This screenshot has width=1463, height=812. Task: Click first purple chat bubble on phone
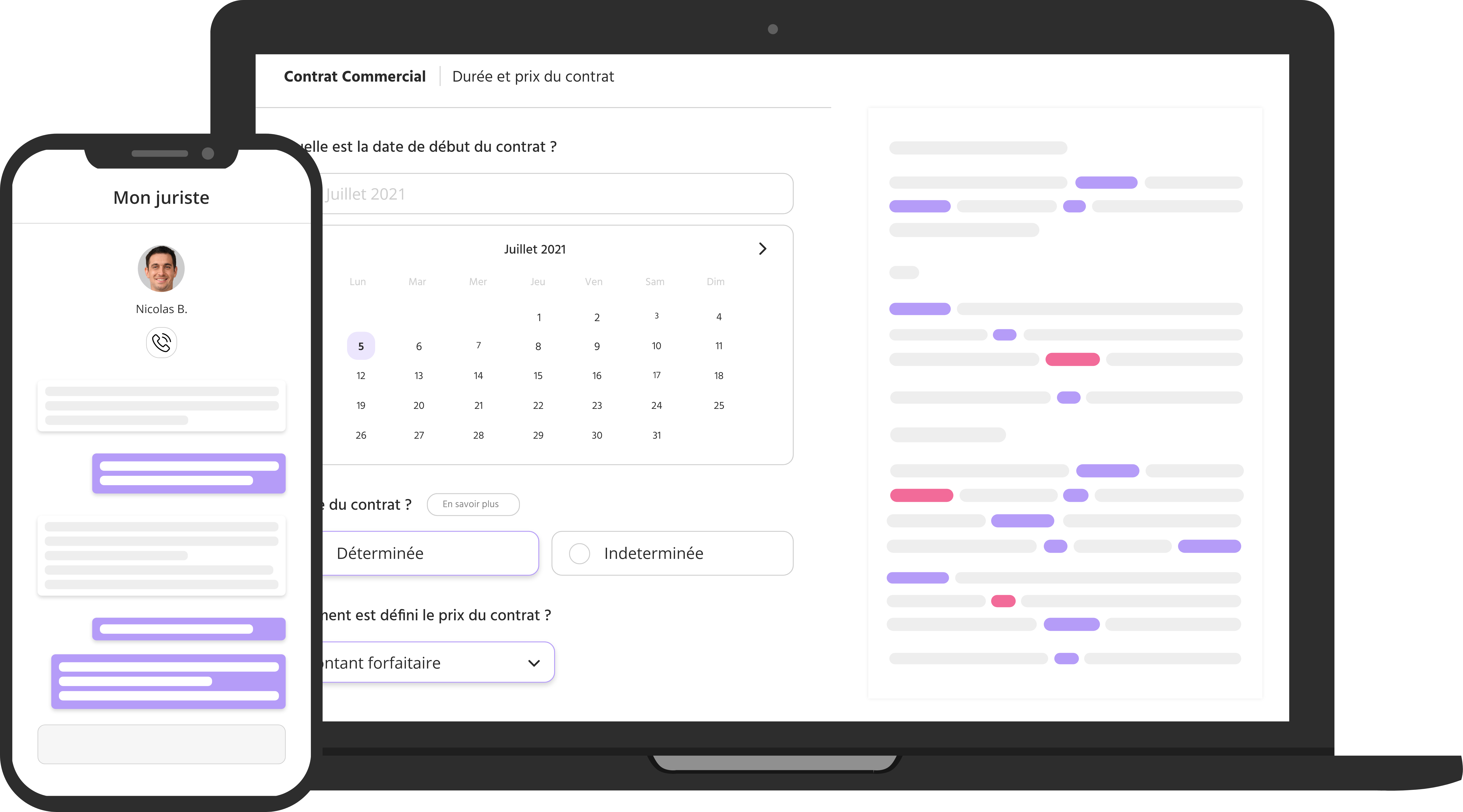[189, 473]
